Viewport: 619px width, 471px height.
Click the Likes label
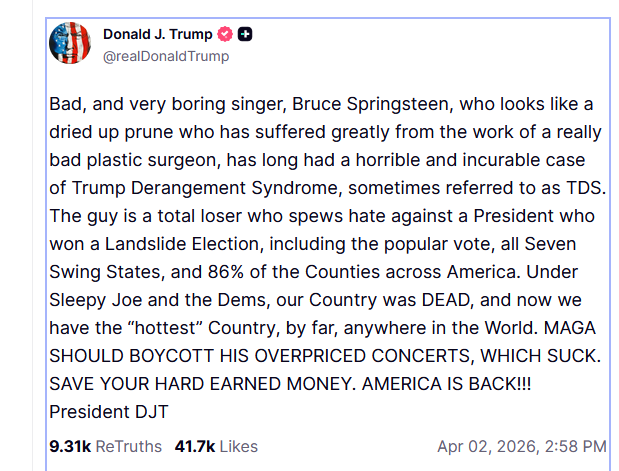(239, 446)
